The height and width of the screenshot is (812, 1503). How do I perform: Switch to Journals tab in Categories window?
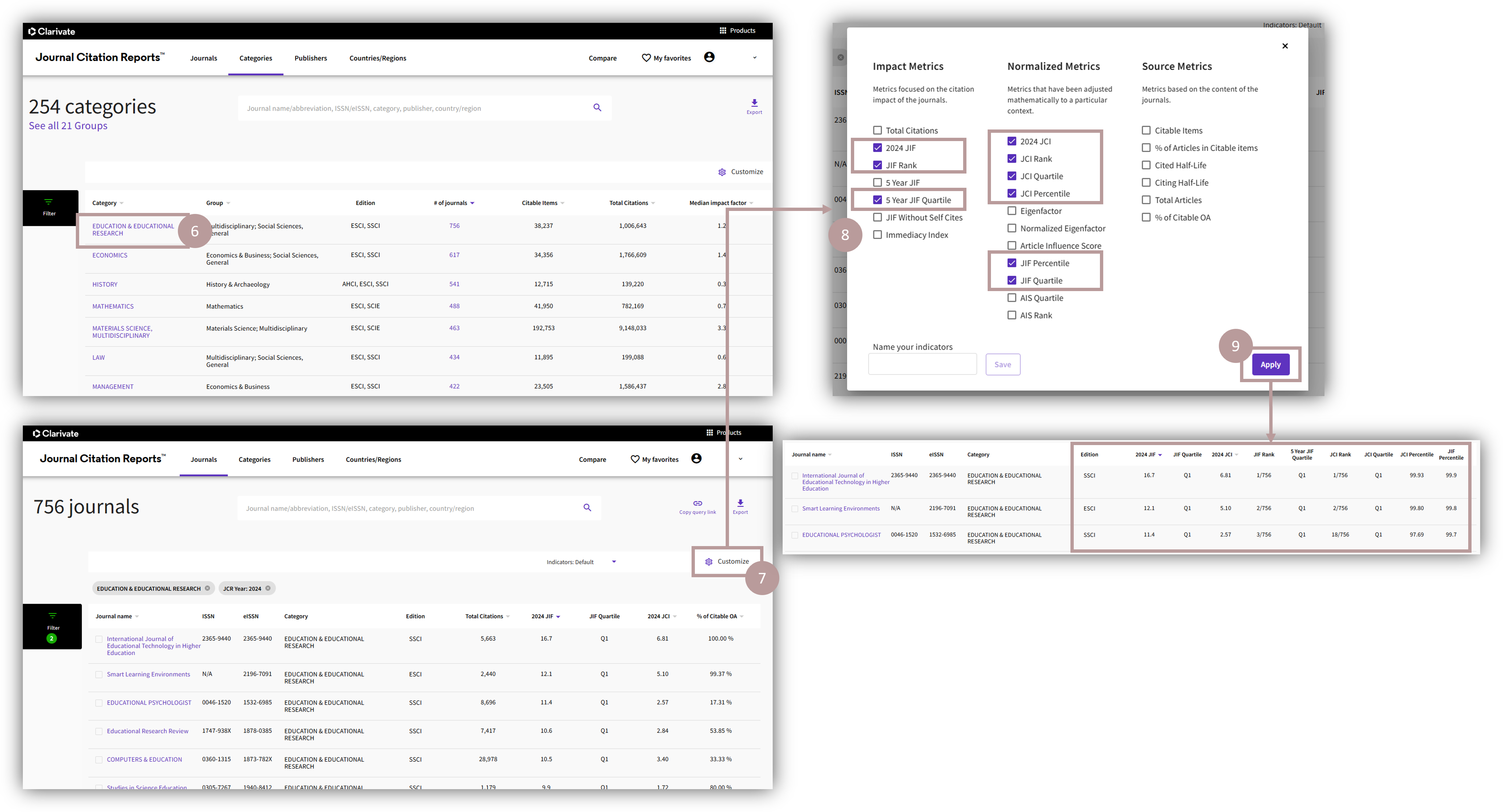pyautogui.click(x=203, y=58)
